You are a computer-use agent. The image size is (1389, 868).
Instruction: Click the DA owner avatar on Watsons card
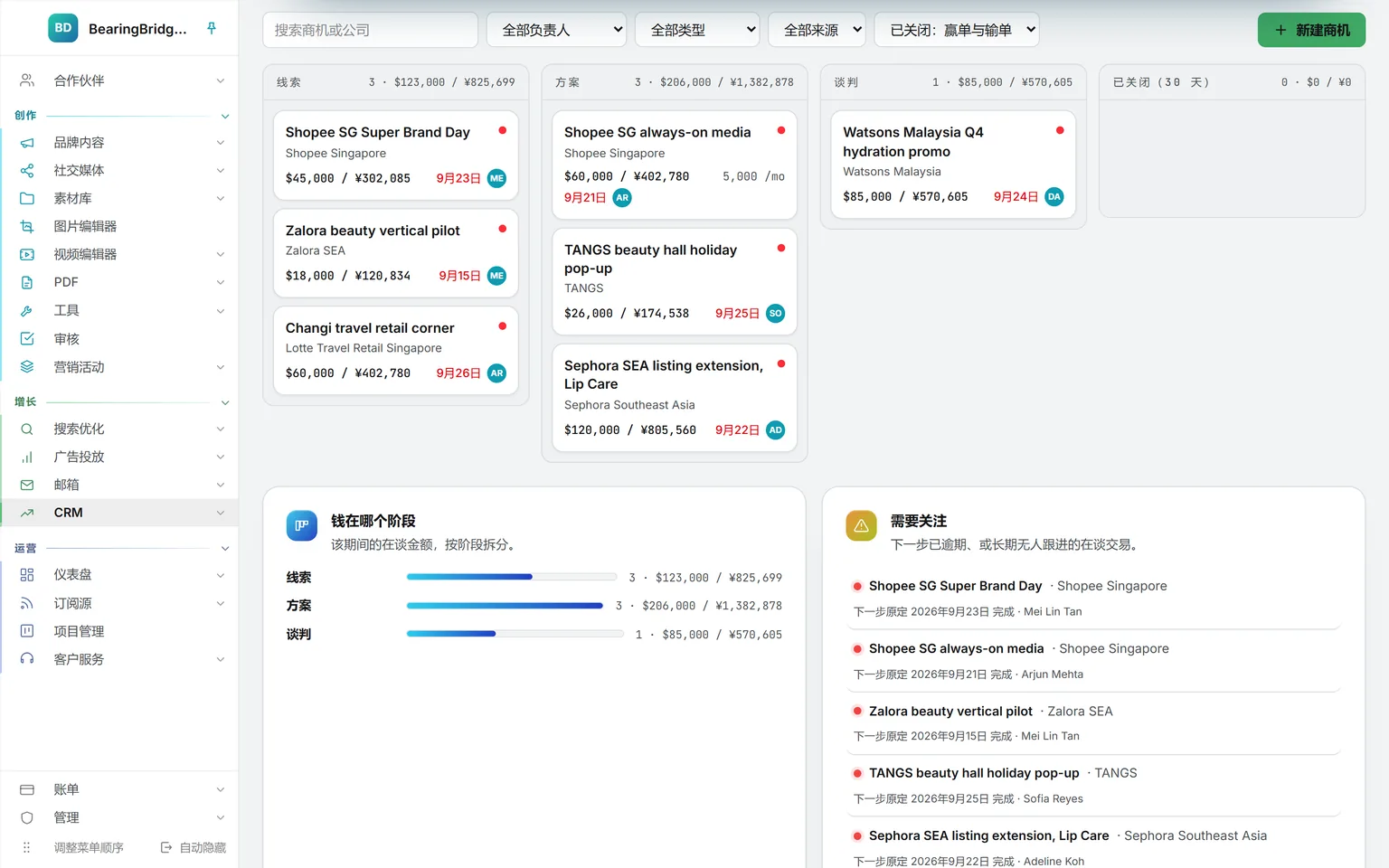[1054, 197]
